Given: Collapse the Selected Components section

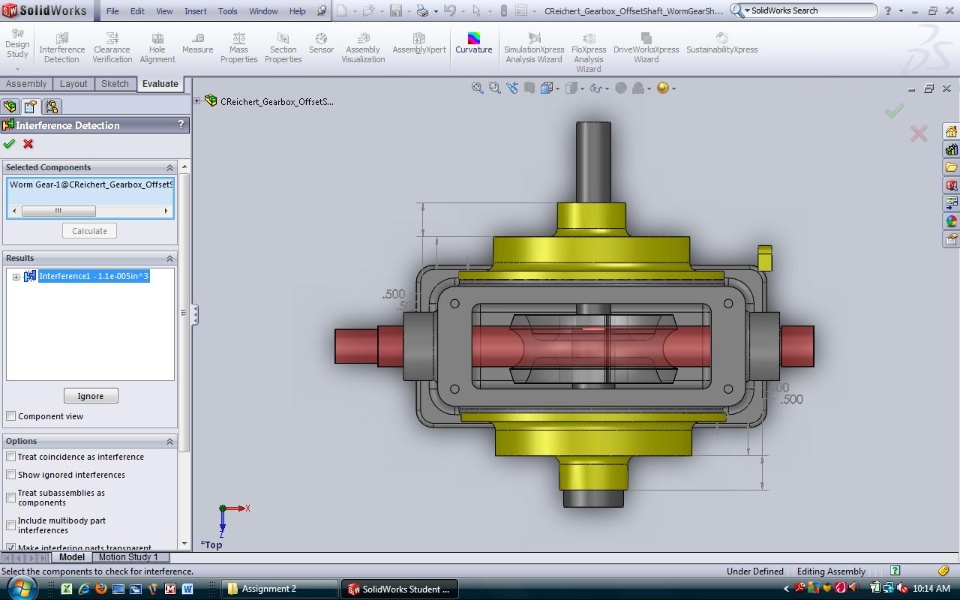Looking at the screenshot, I should click(x=169, y=168).
